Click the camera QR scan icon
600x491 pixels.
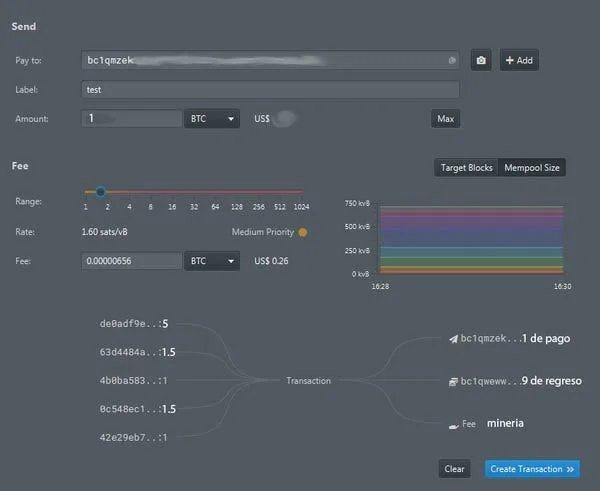click(481, 60)
